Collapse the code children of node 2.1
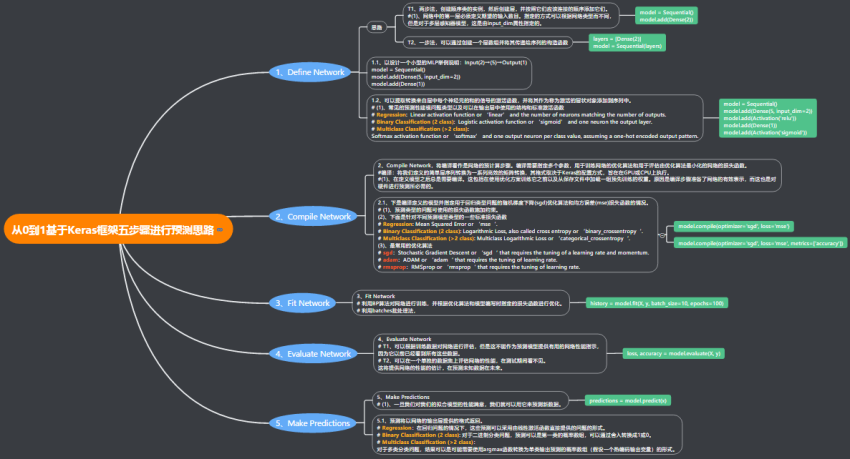The image size is (850, 459). [x=662, y=235]
